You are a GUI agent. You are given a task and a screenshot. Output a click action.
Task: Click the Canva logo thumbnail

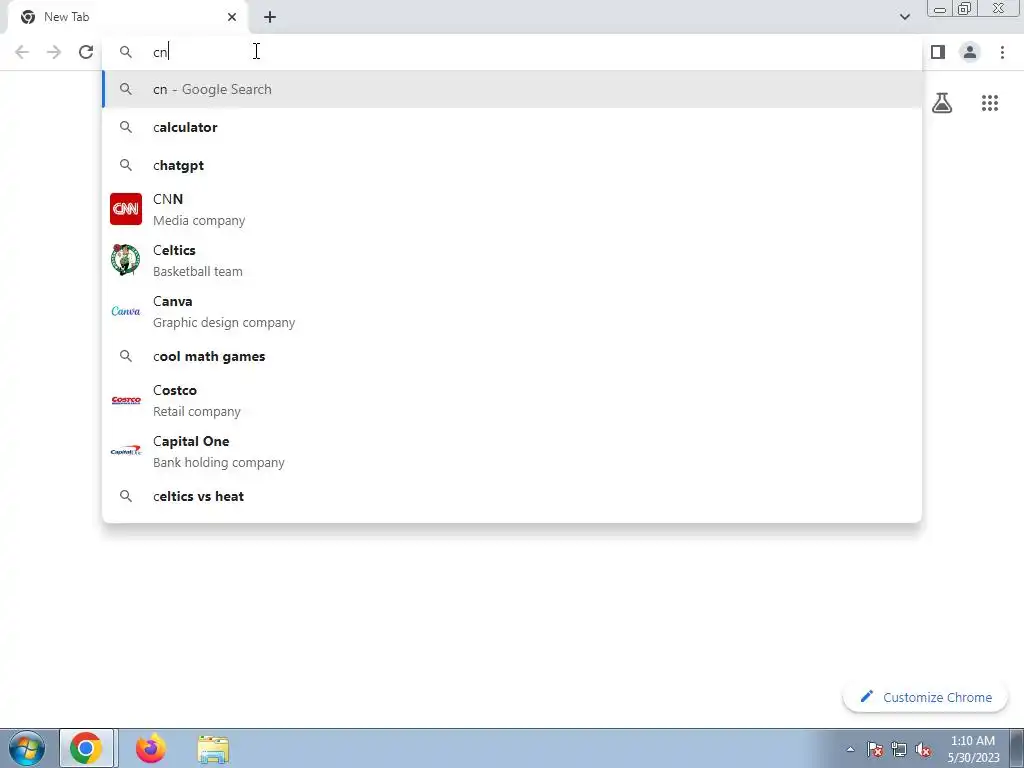tap(126, 311)
